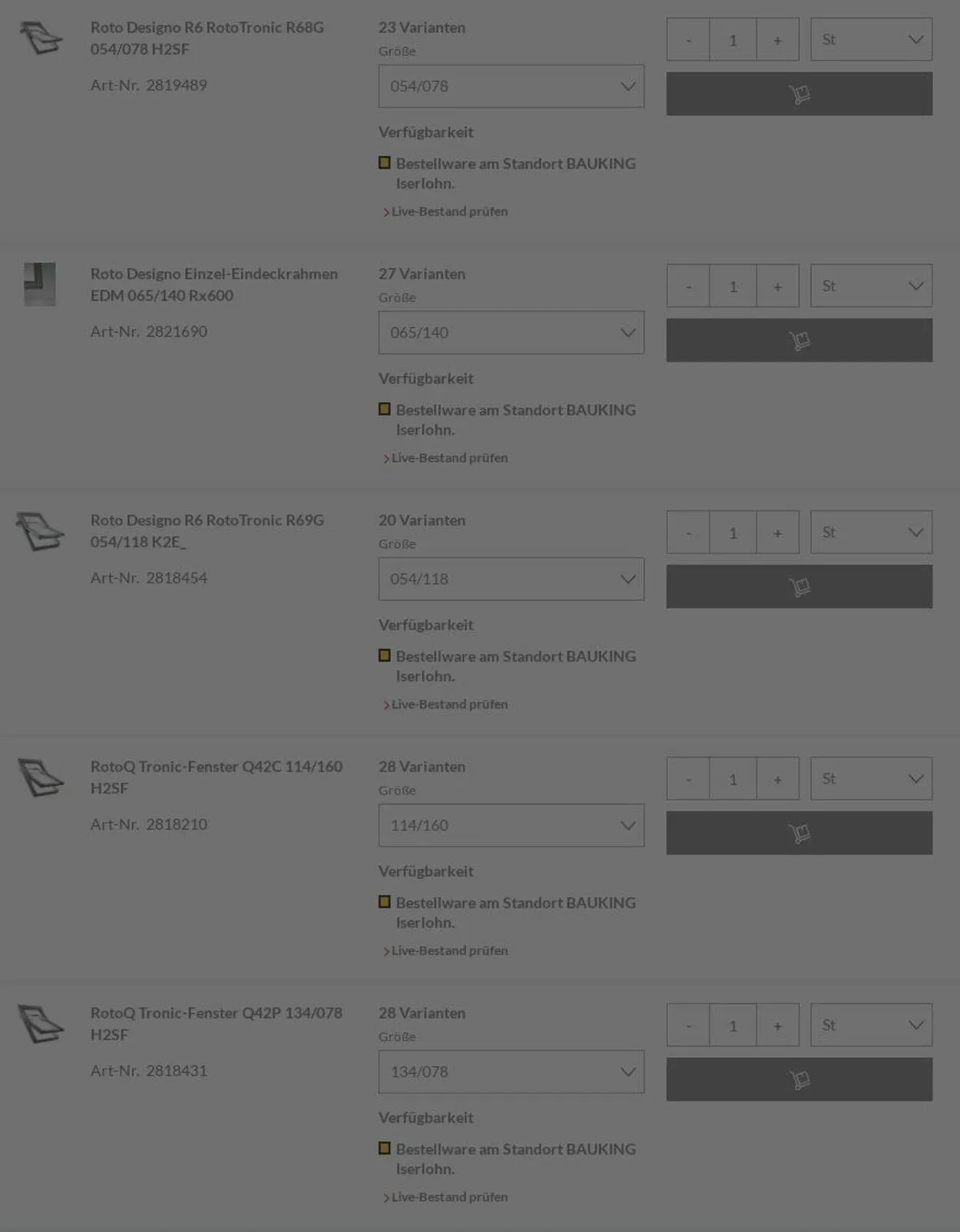The width and height of the screenshot is (960, 1232).
Task: Increase quantity for RotoQ Q42P 134/078
Action: 777,1026
